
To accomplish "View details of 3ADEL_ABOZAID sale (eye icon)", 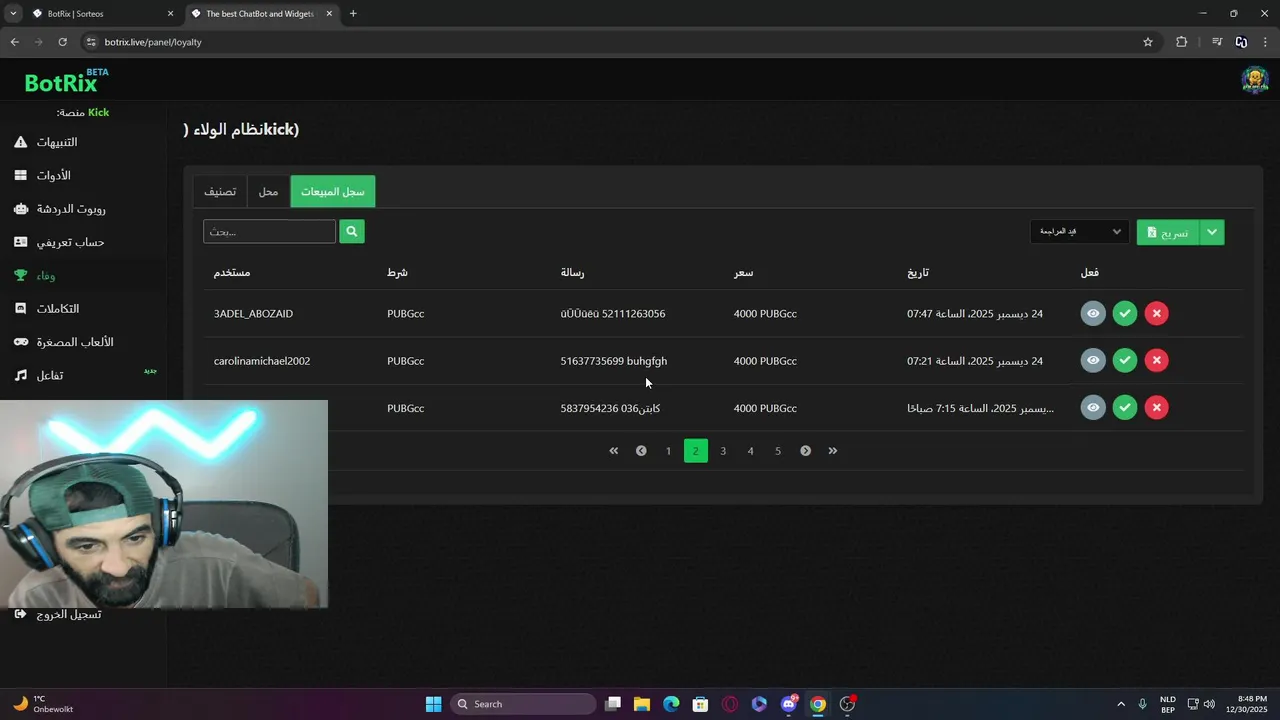I will (x=1093, y=313).
